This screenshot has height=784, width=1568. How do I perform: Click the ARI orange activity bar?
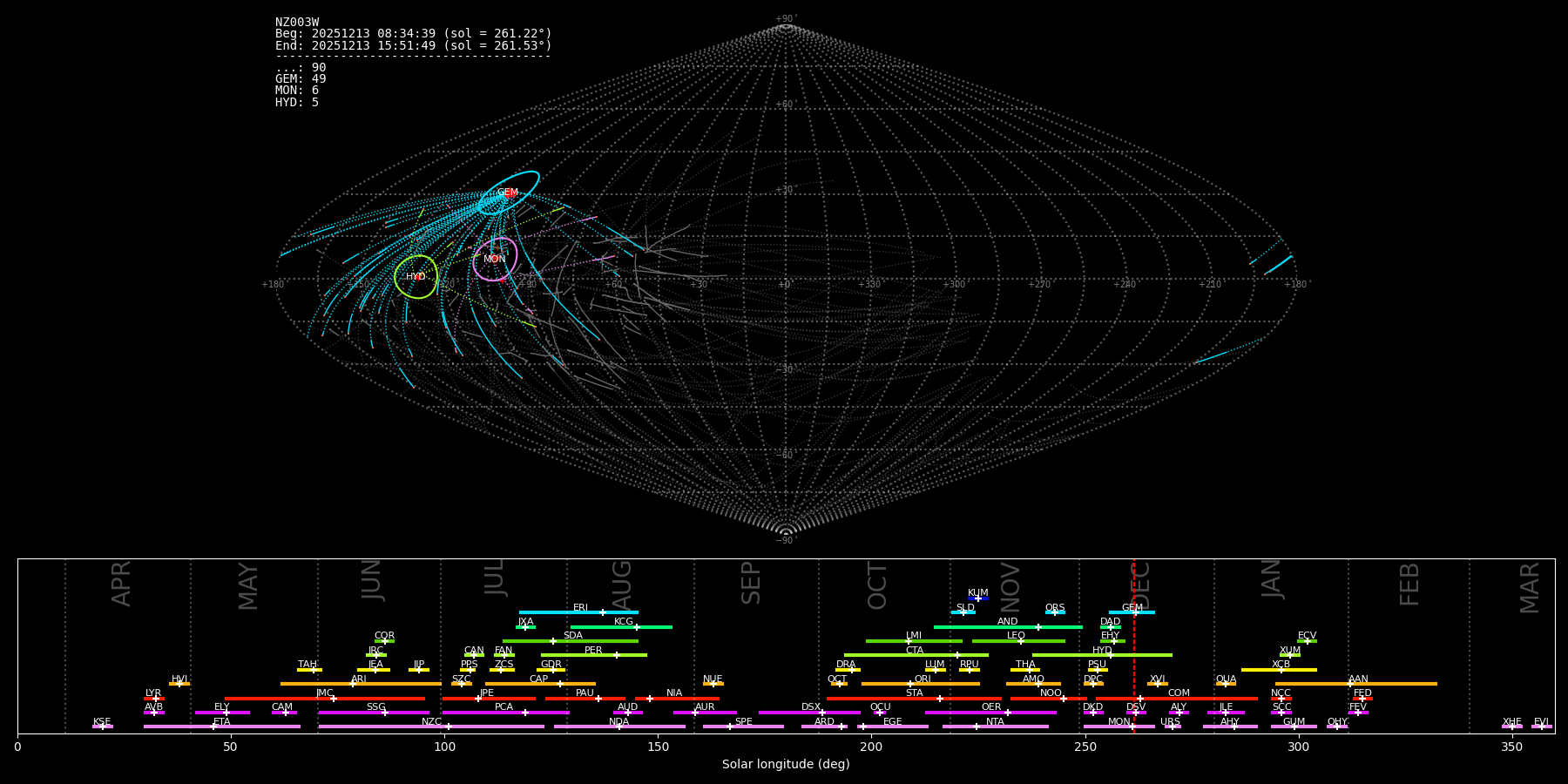[x=361, y=684]
